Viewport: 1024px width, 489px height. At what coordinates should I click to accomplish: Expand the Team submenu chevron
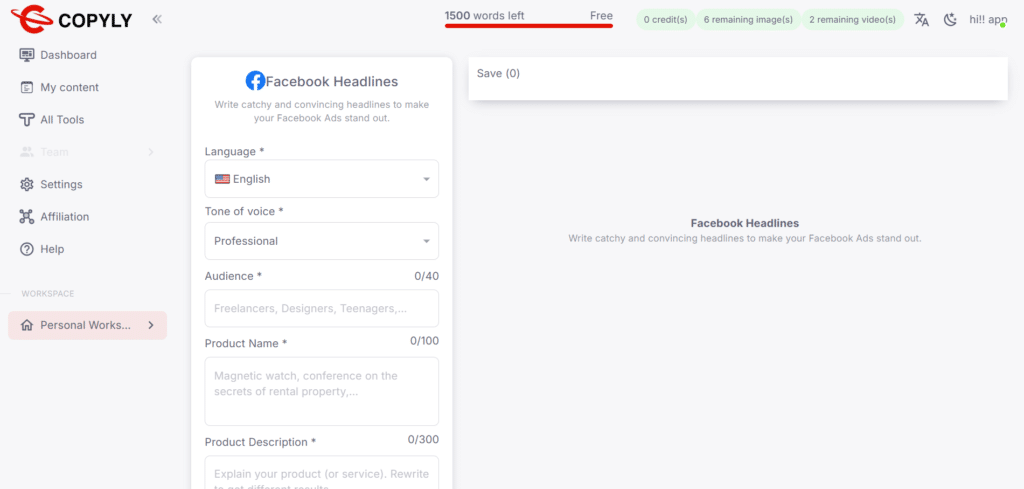(x=151, y=152)
